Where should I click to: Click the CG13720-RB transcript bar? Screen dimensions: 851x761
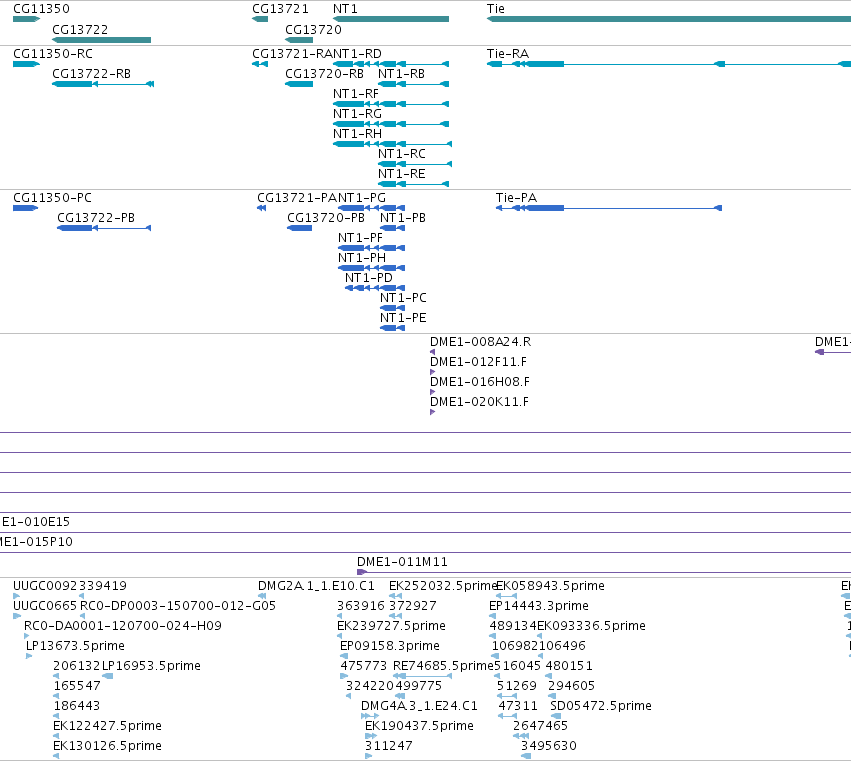[x=299, y=84]
